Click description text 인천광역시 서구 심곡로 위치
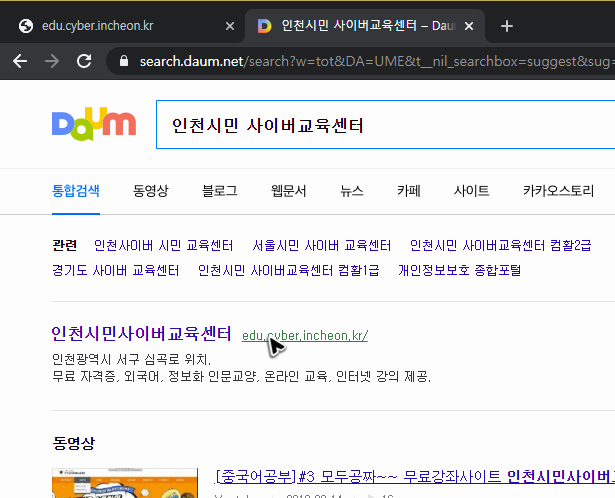Viewport: 615px width, 498px height. (131, 359)
